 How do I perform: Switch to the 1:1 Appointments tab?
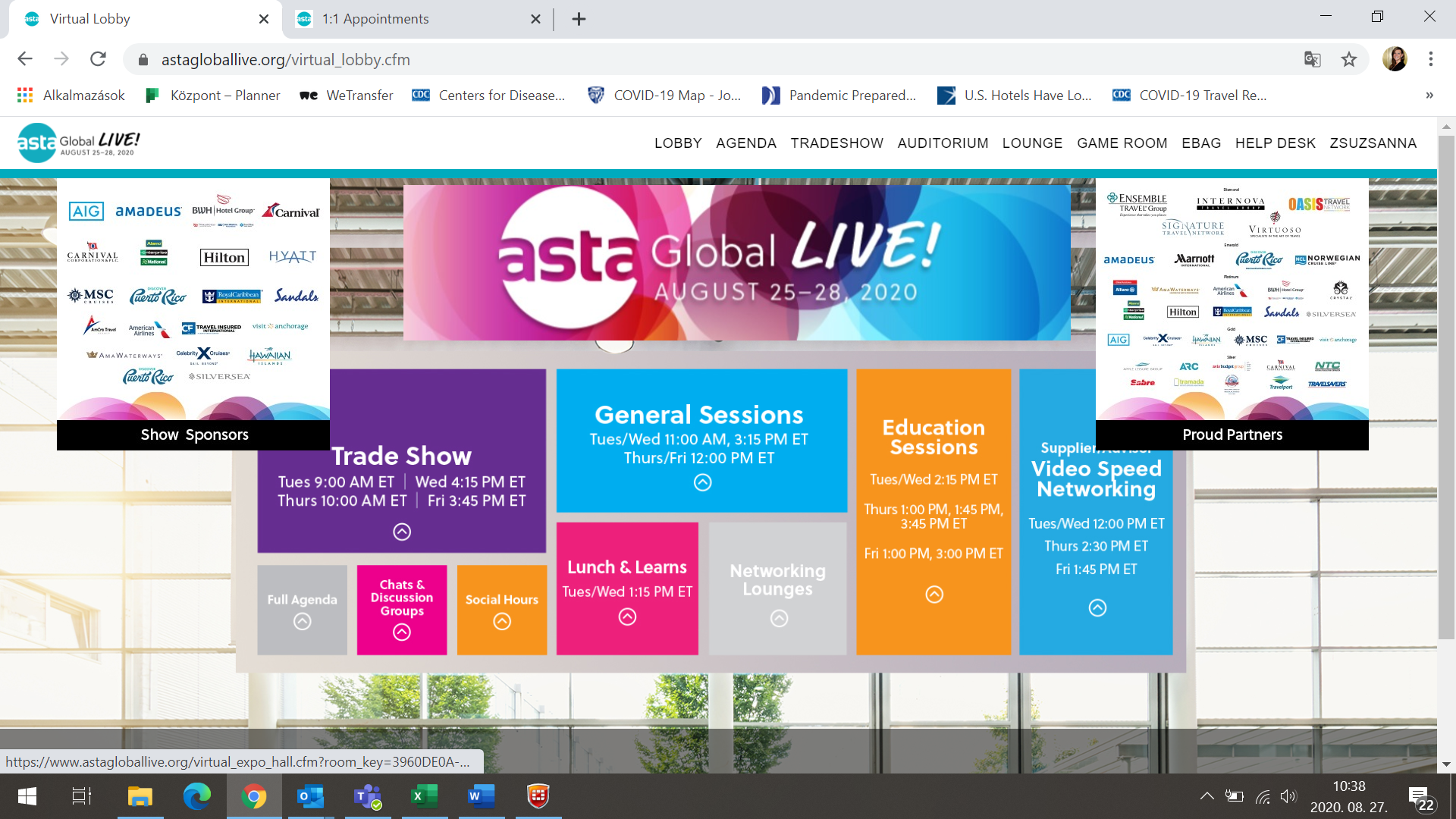417,19
